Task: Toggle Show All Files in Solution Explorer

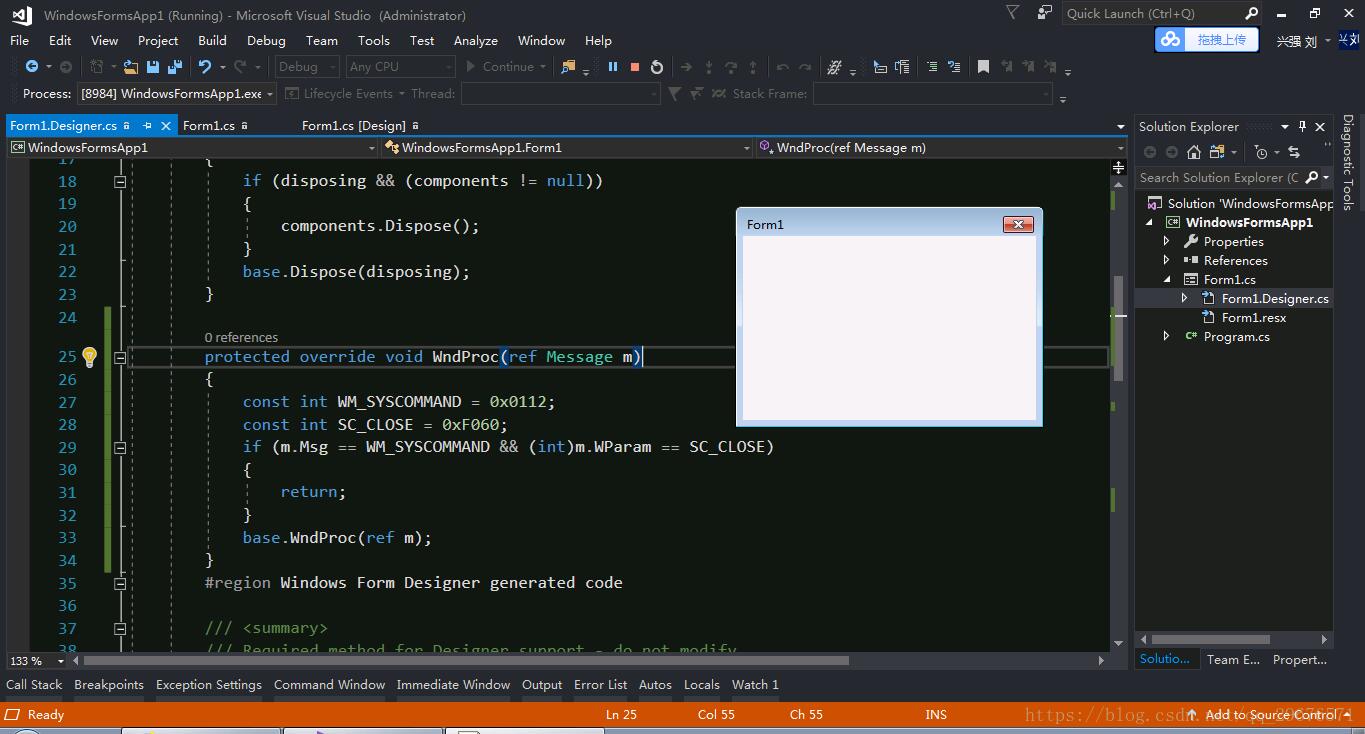Action: (1217, 151)
